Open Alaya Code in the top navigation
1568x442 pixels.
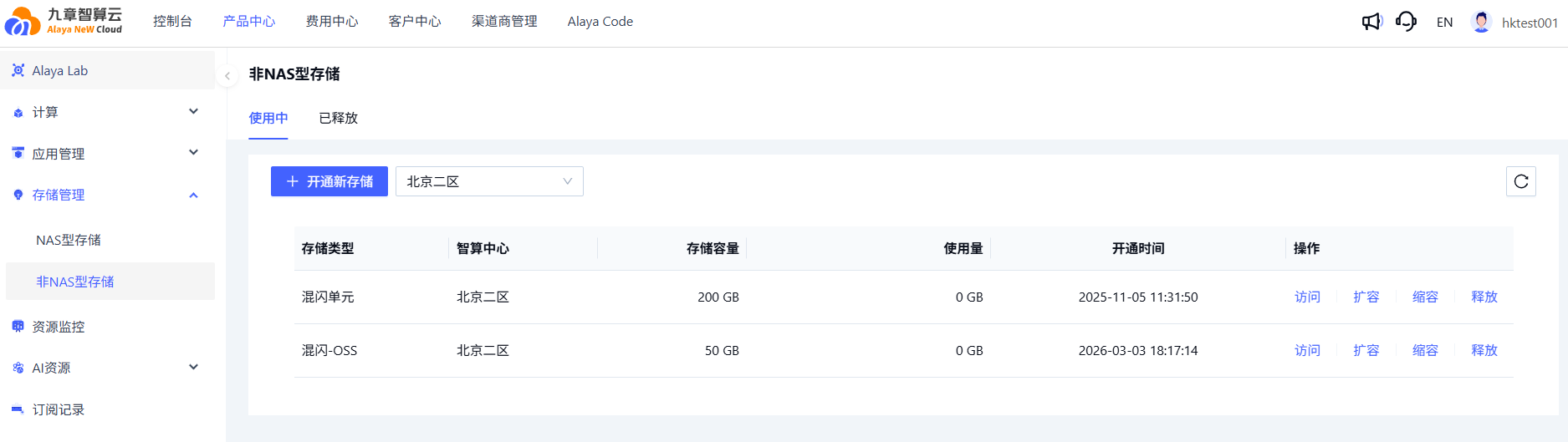click(x=600, y=22)
